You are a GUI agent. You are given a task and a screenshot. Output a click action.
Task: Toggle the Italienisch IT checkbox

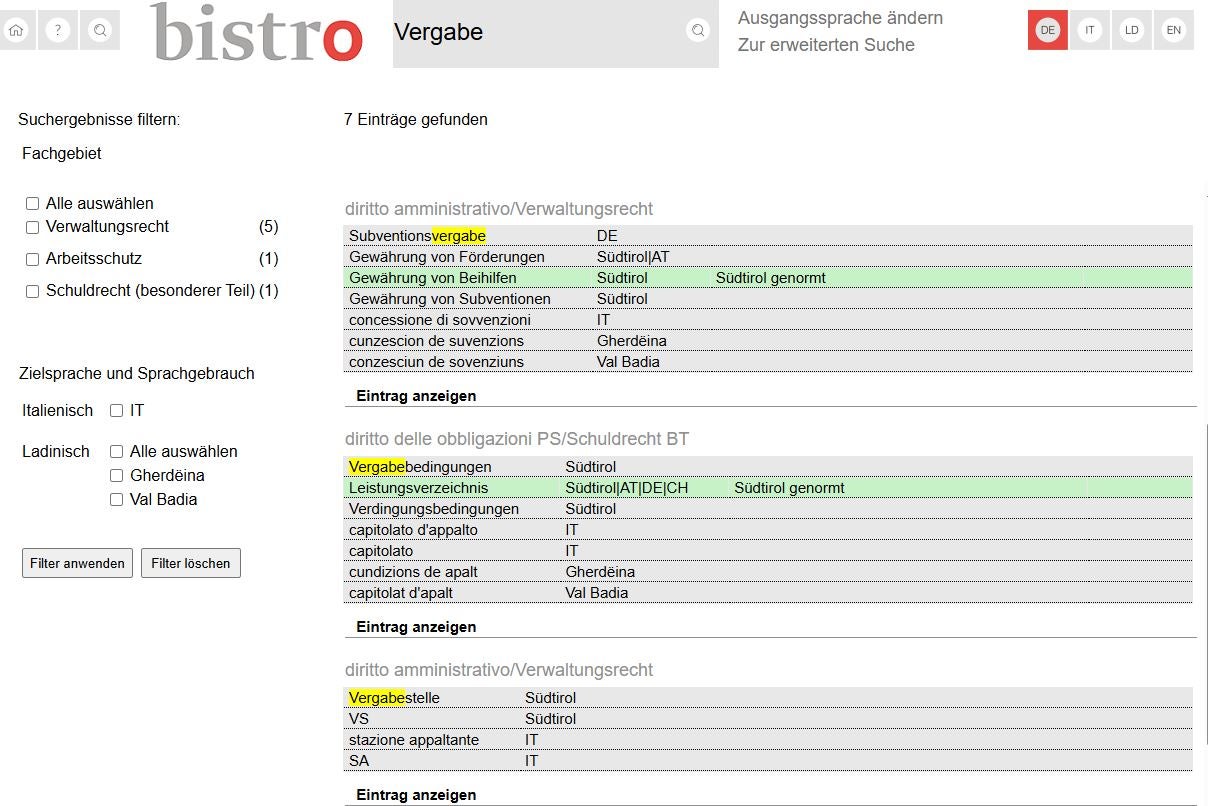[x=117, y=411]
